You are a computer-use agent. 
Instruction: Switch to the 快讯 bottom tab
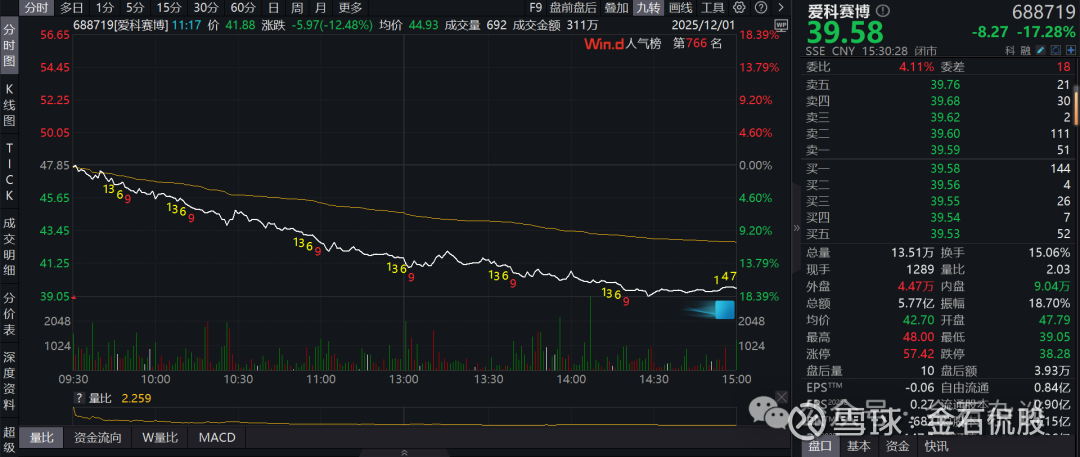935,446
